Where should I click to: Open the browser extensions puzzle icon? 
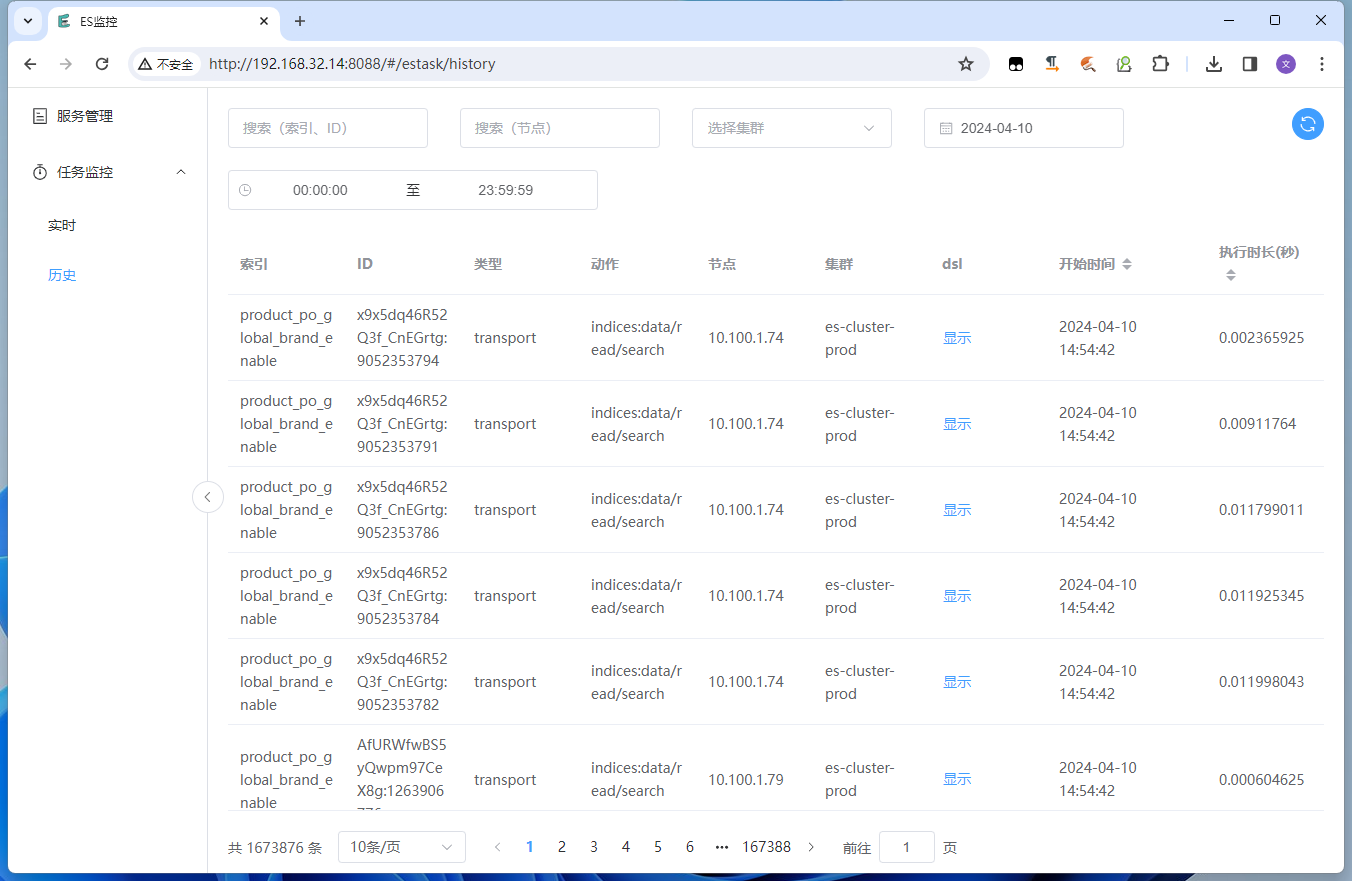coord(1160,64)
